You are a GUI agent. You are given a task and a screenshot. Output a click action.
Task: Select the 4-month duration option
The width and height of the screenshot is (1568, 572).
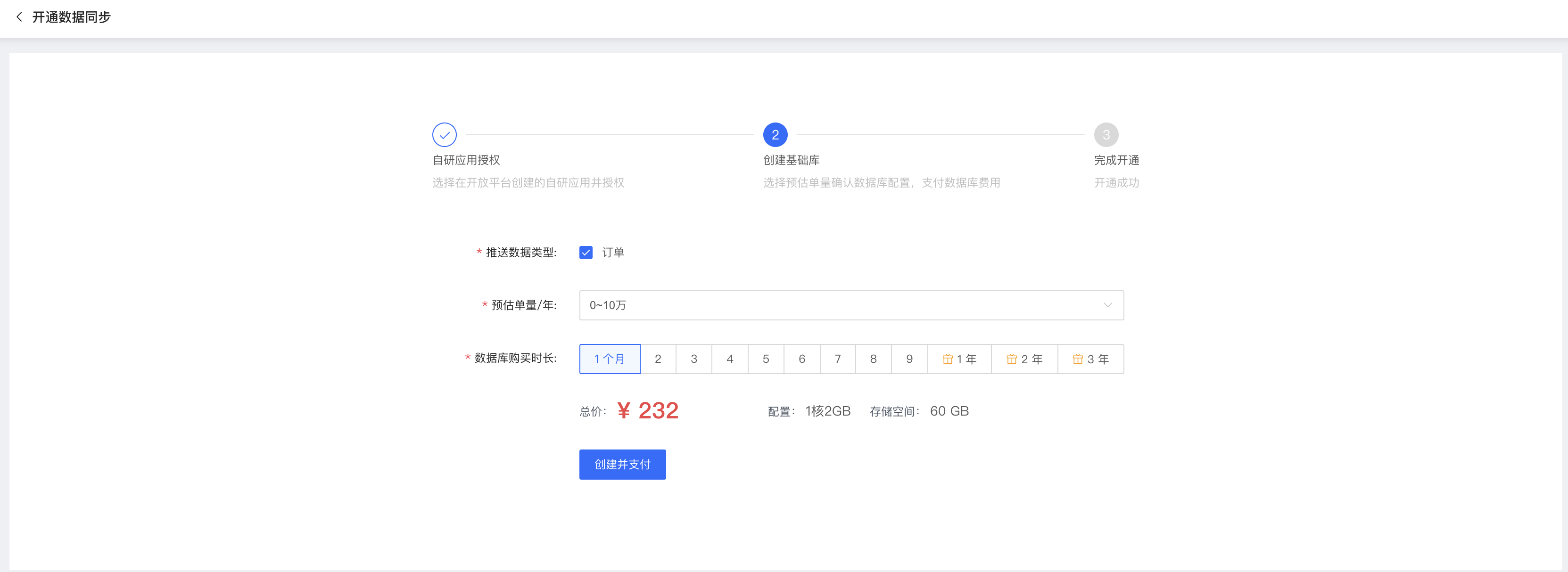[730, 359]
